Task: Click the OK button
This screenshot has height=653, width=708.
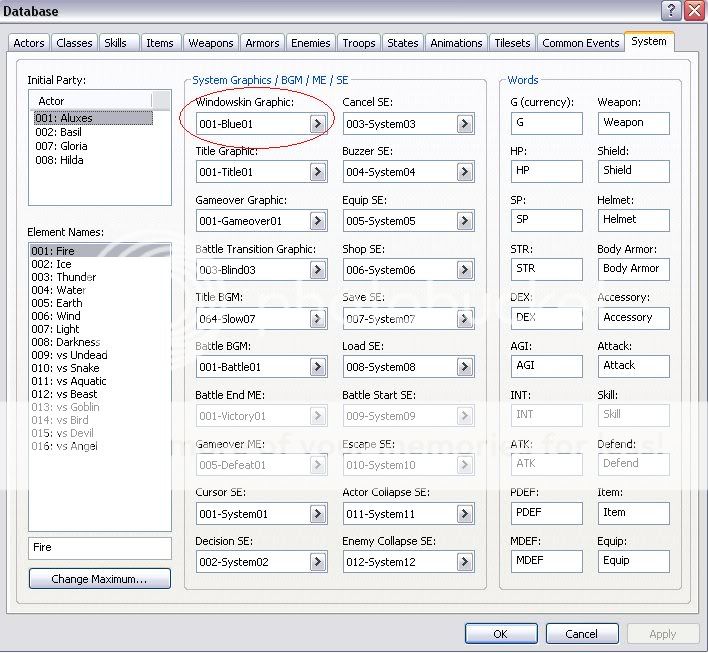Action: coord(500,634)
